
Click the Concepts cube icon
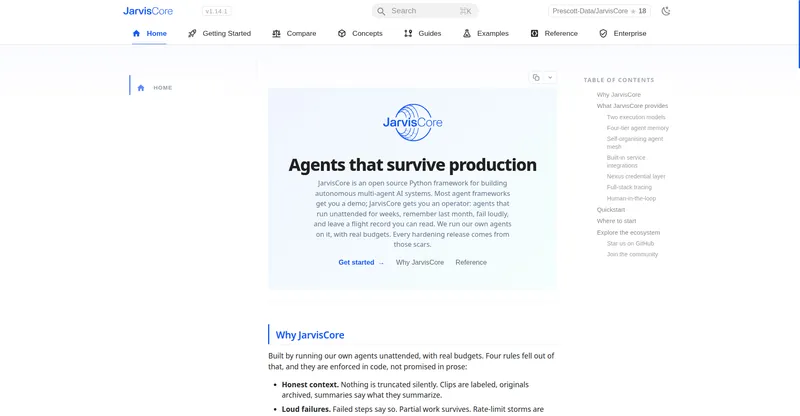342,33
